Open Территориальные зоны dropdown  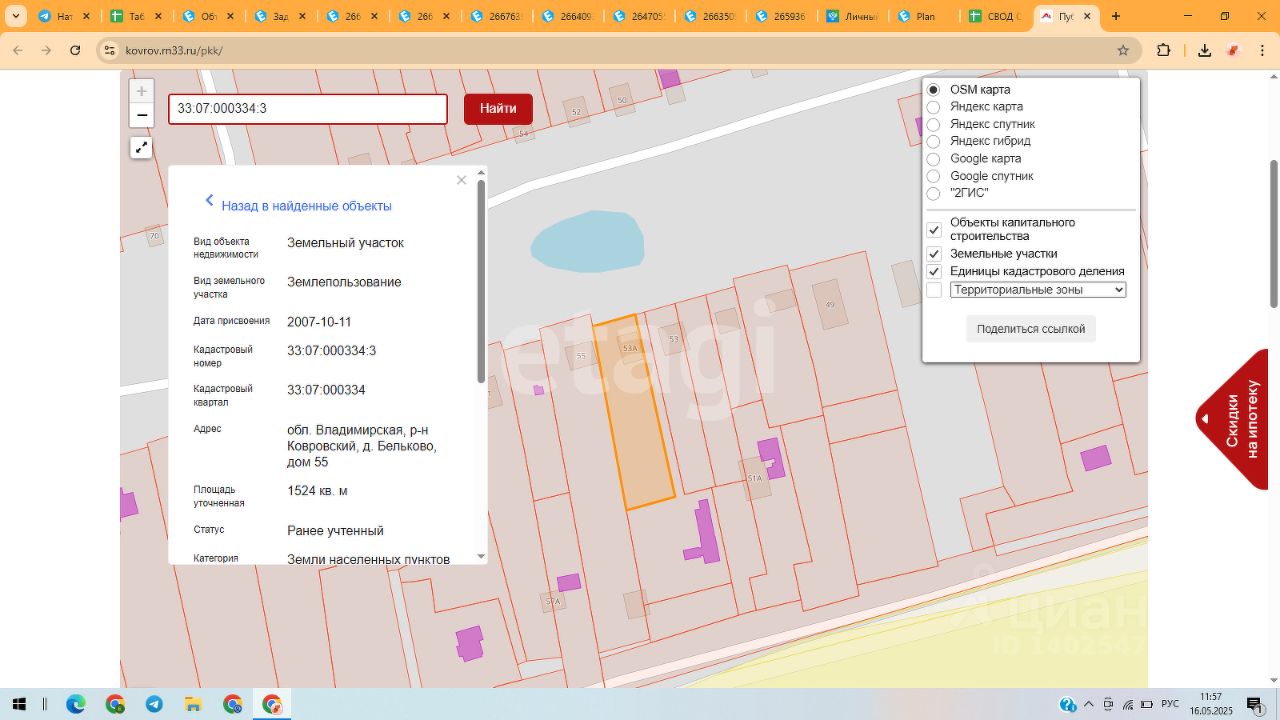pos(1038,290)
